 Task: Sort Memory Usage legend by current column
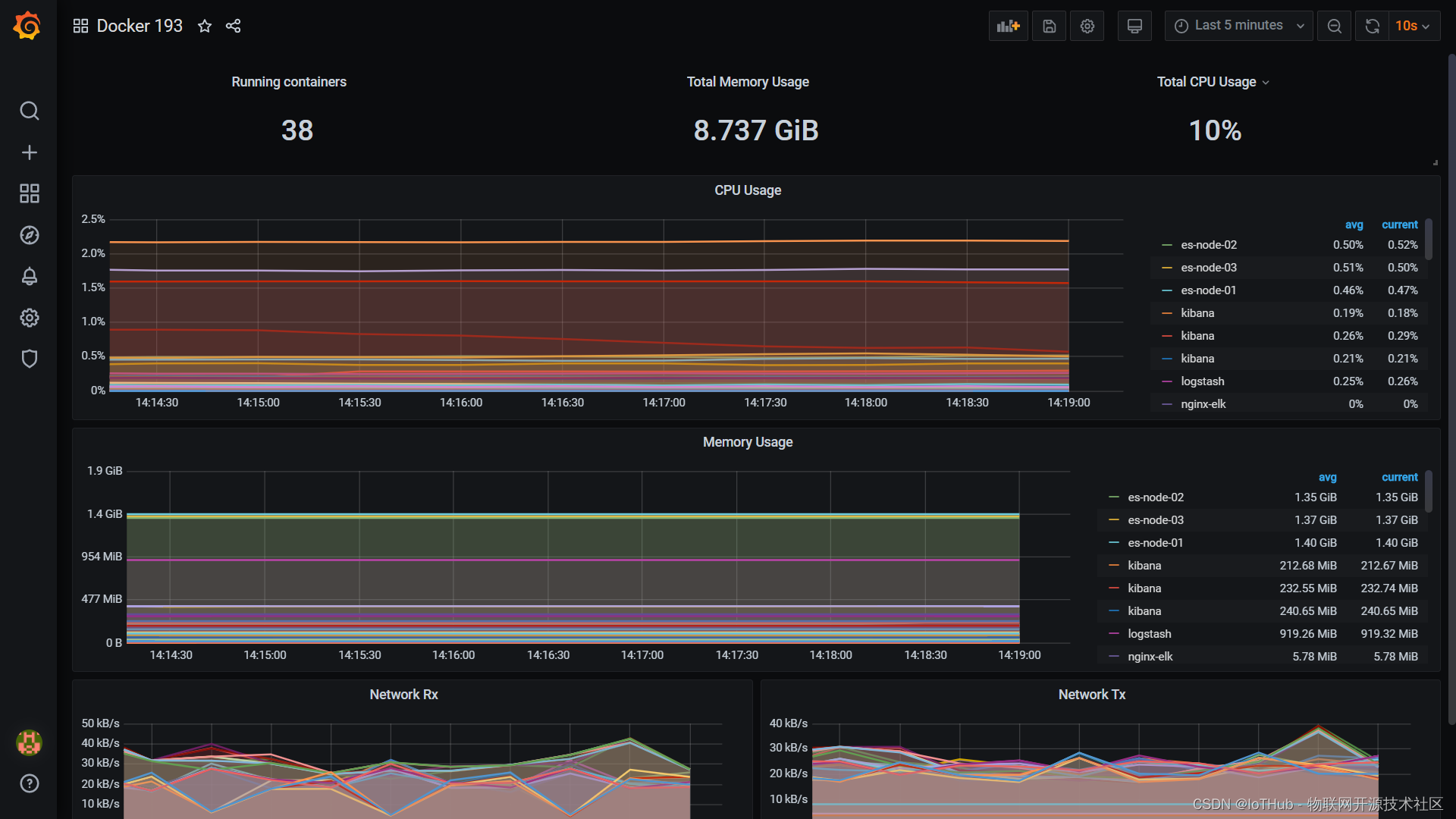[1399, 478]
